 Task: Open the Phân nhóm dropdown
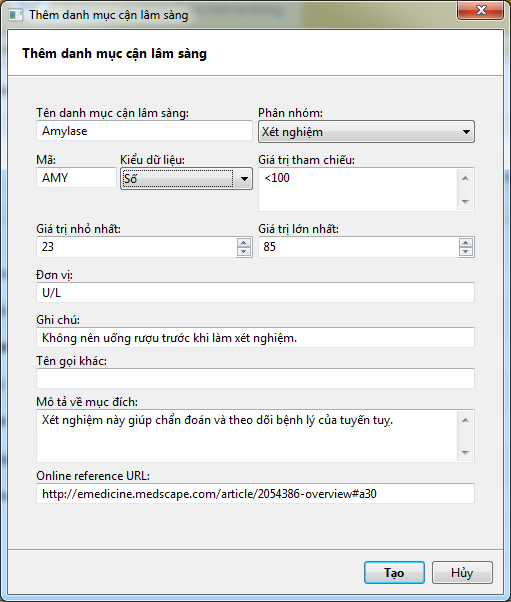366,132
